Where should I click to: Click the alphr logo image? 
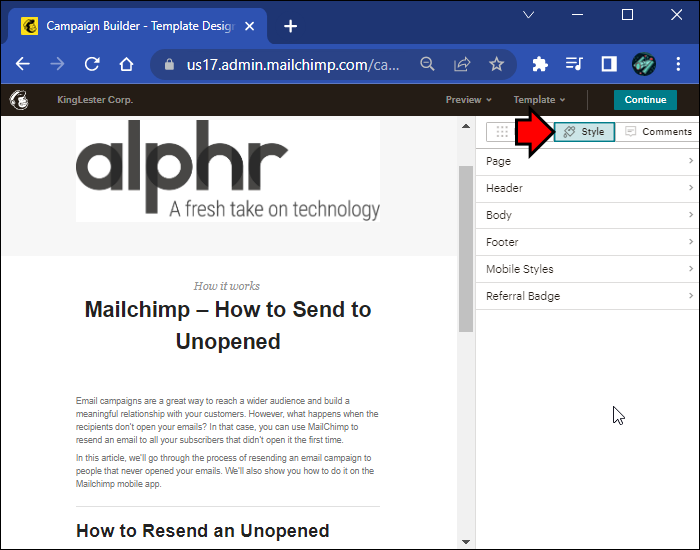(228, 171)
